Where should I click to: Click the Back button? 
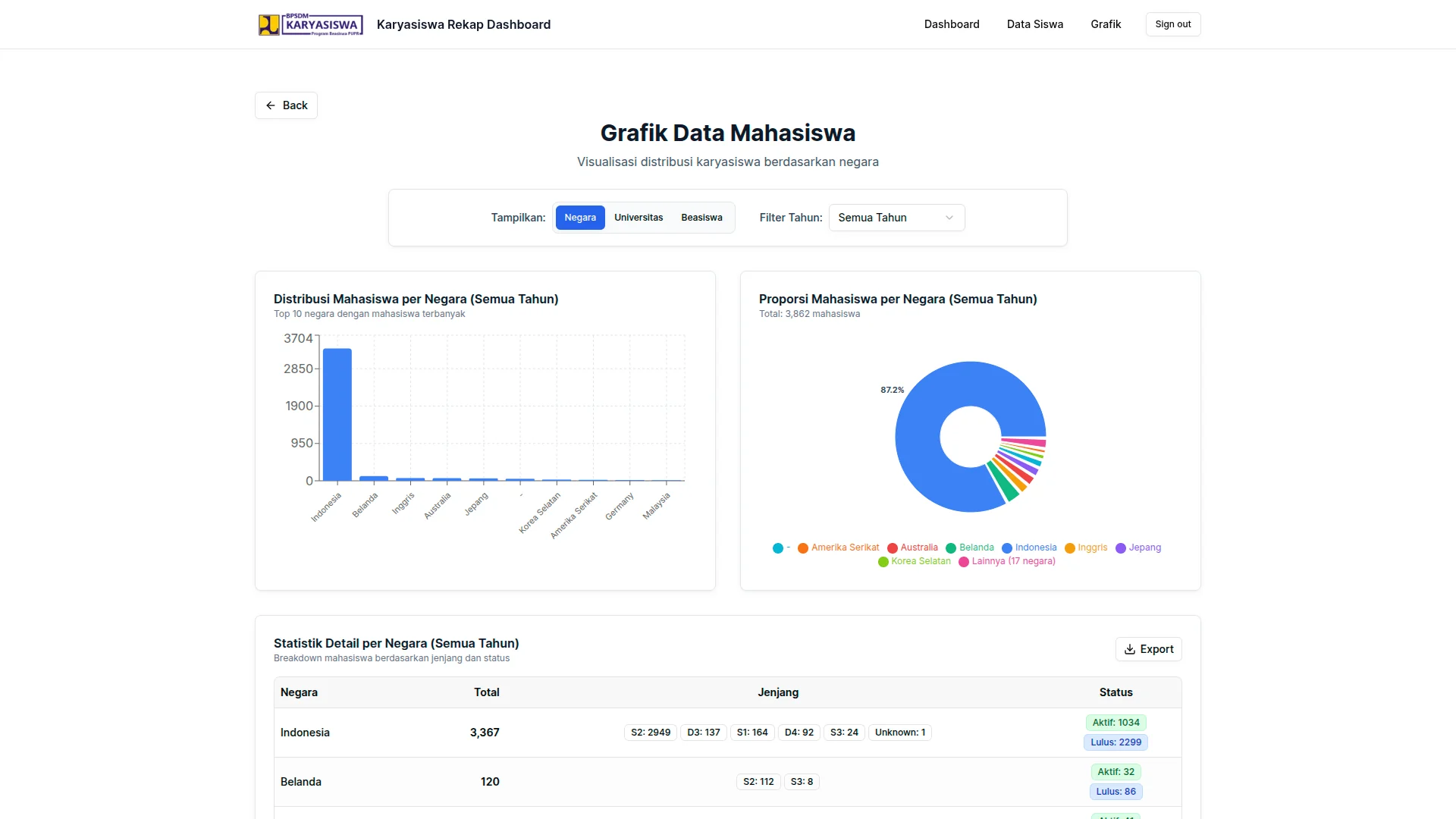point(286,105)
